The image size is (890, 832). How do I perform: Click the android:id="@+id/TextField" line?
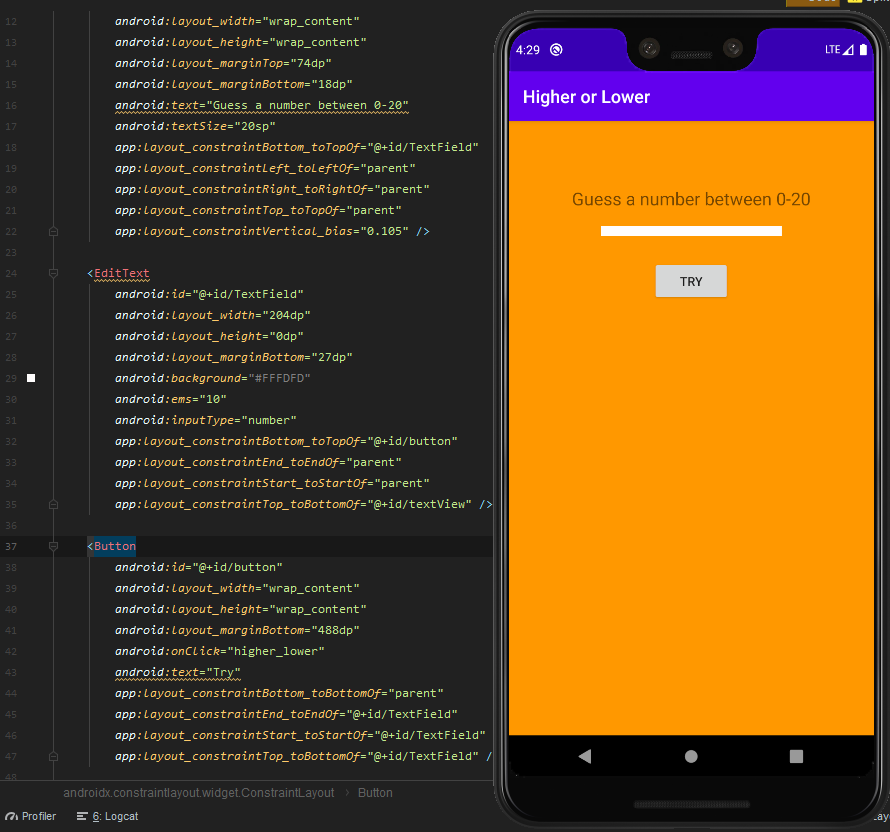209,295
